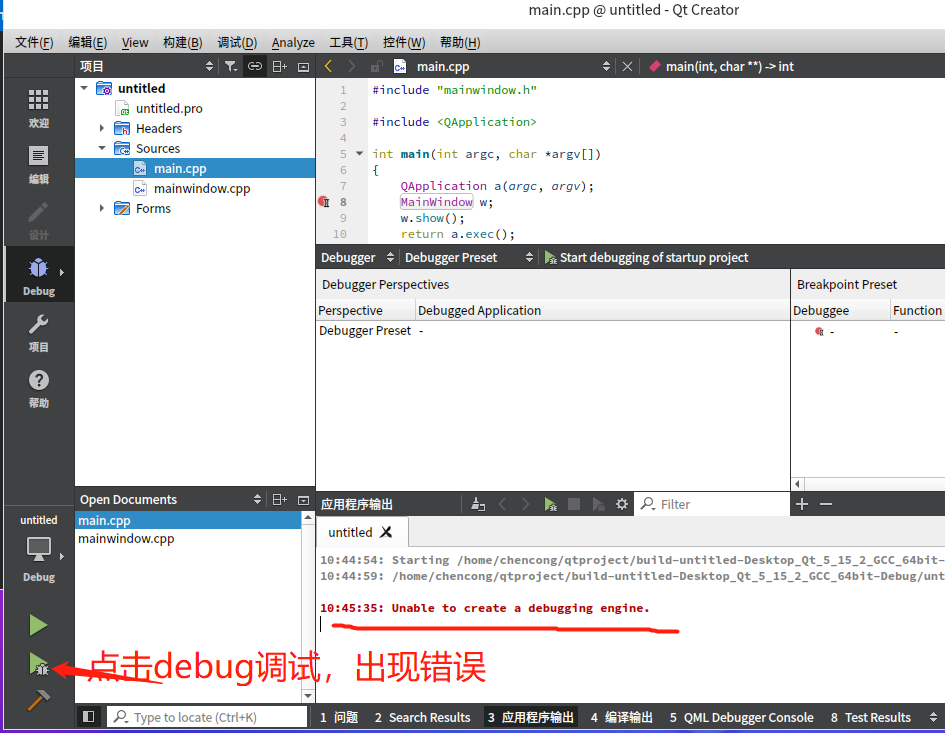
Task: Open the QML Debugger Console pane
Action: coord(741,717)
